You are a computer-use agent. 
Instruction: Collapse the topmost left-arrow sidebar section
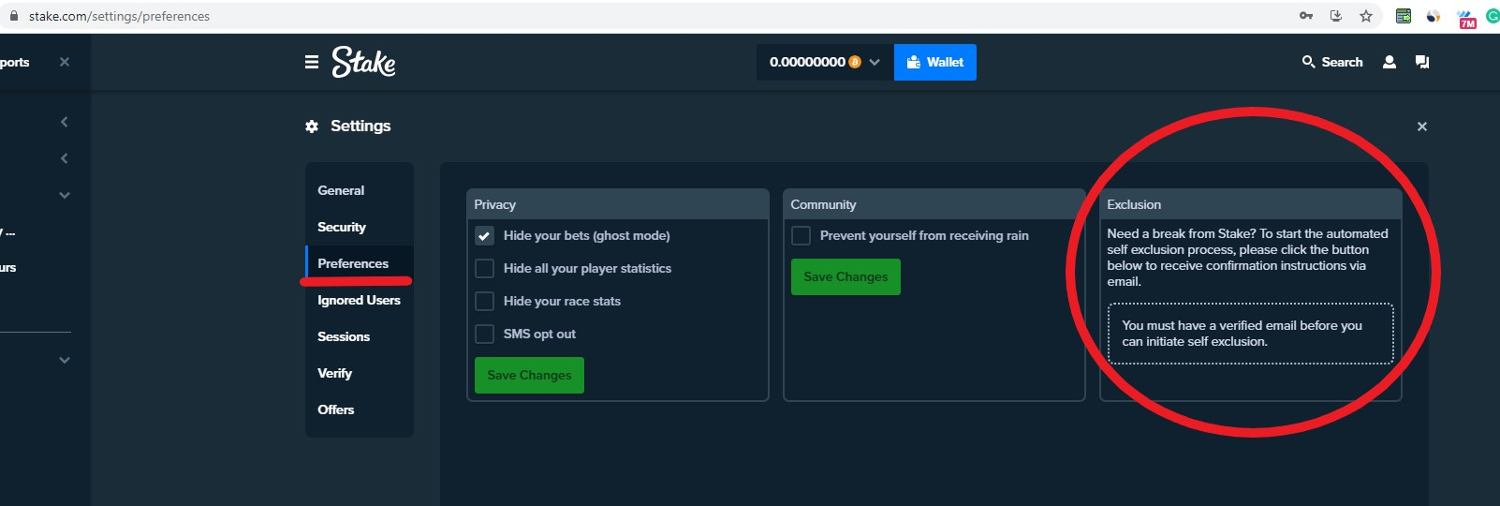click(64, 122)
